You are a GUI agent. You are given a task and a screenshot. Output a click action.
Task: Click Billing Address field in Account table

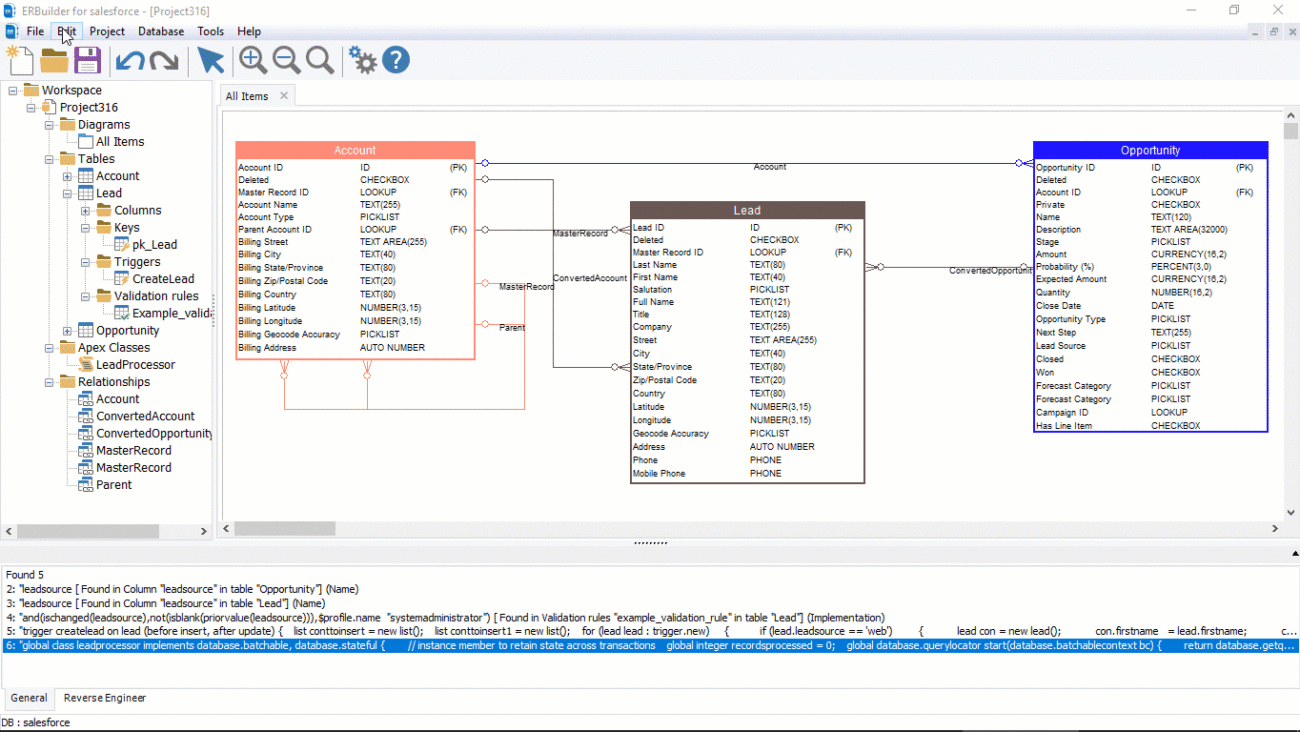(x=267, y=348)
